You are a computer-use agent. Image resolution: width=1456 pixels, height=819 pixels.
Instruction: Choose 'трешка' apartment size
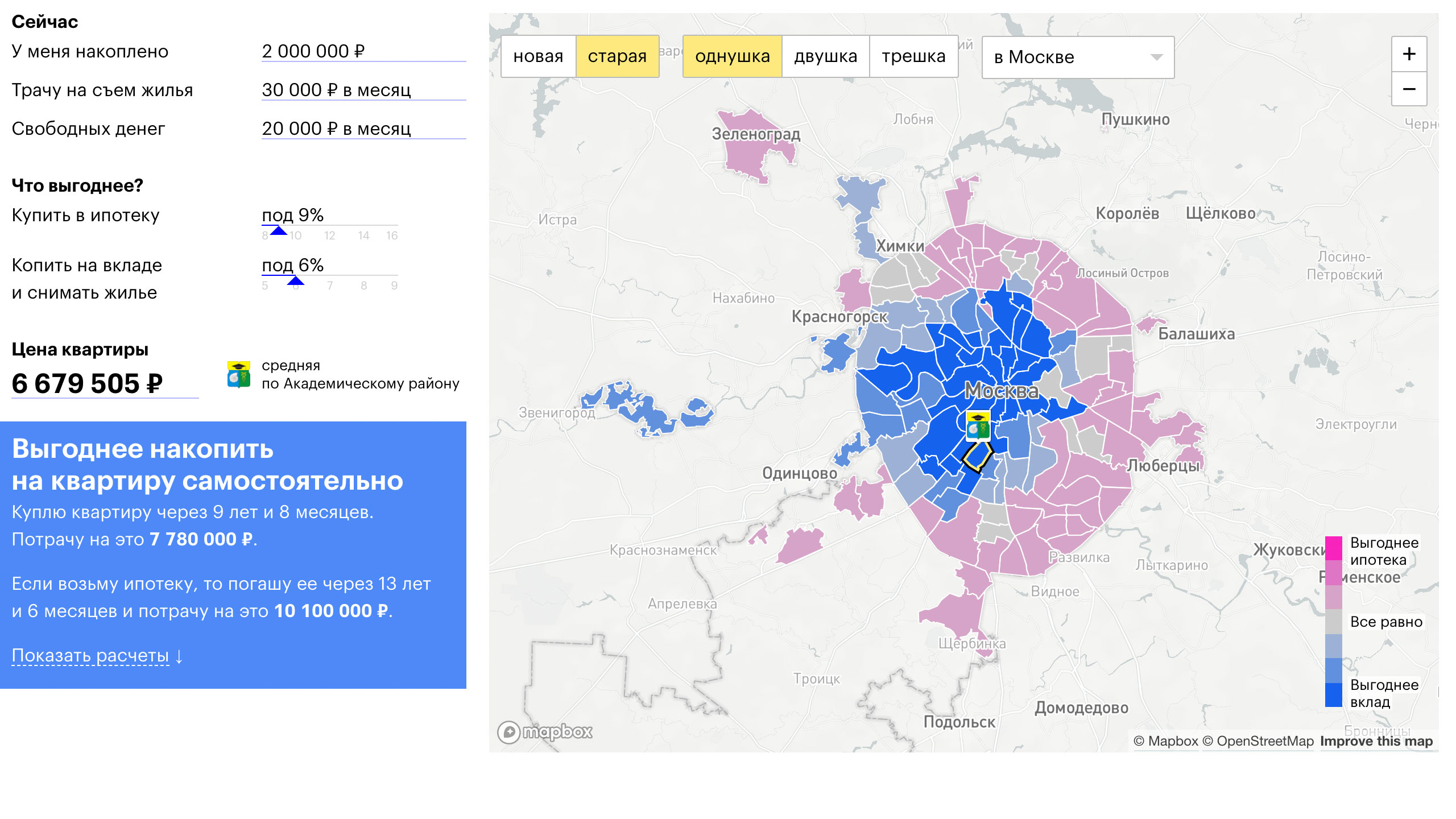pyautogui.click(x=913, y=56)
